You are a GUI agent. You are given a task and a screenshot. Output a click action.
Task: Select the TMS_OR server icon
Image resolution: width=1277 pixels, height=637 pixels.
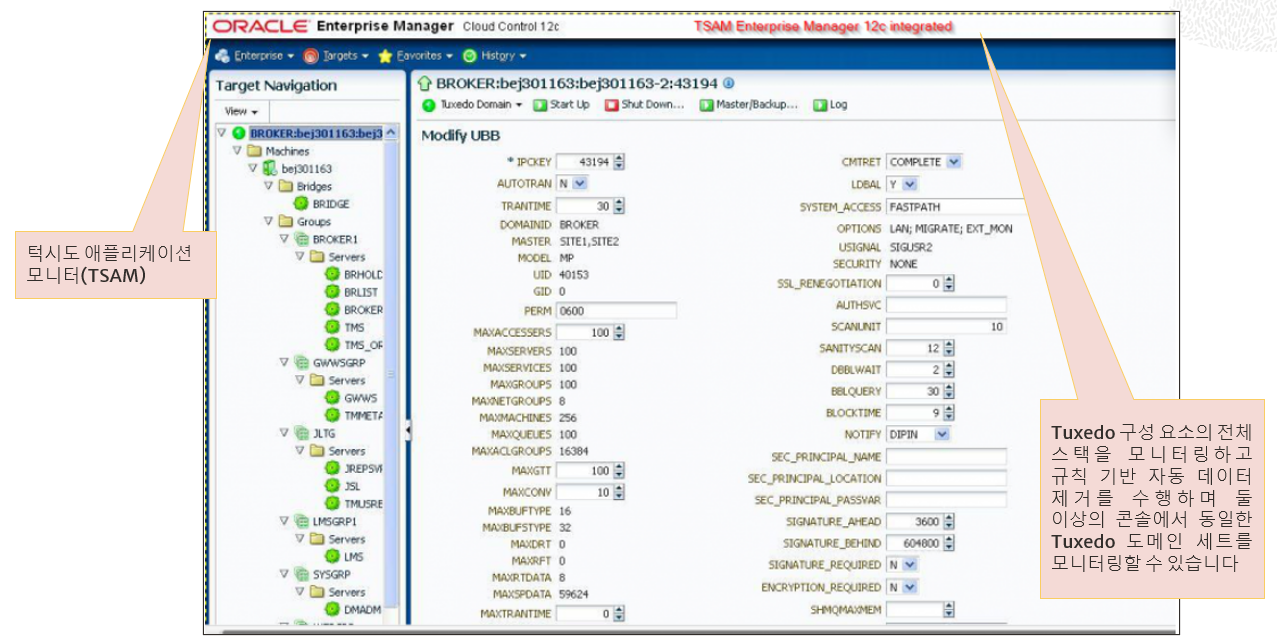coord(332,345)
